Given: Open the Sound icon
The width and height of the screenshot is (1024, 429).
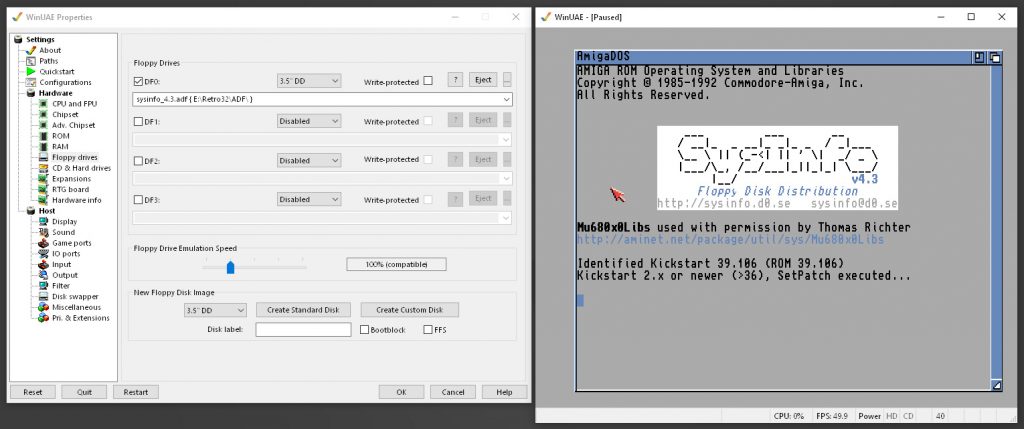Looking at the screenshot, I should [43, 232].
